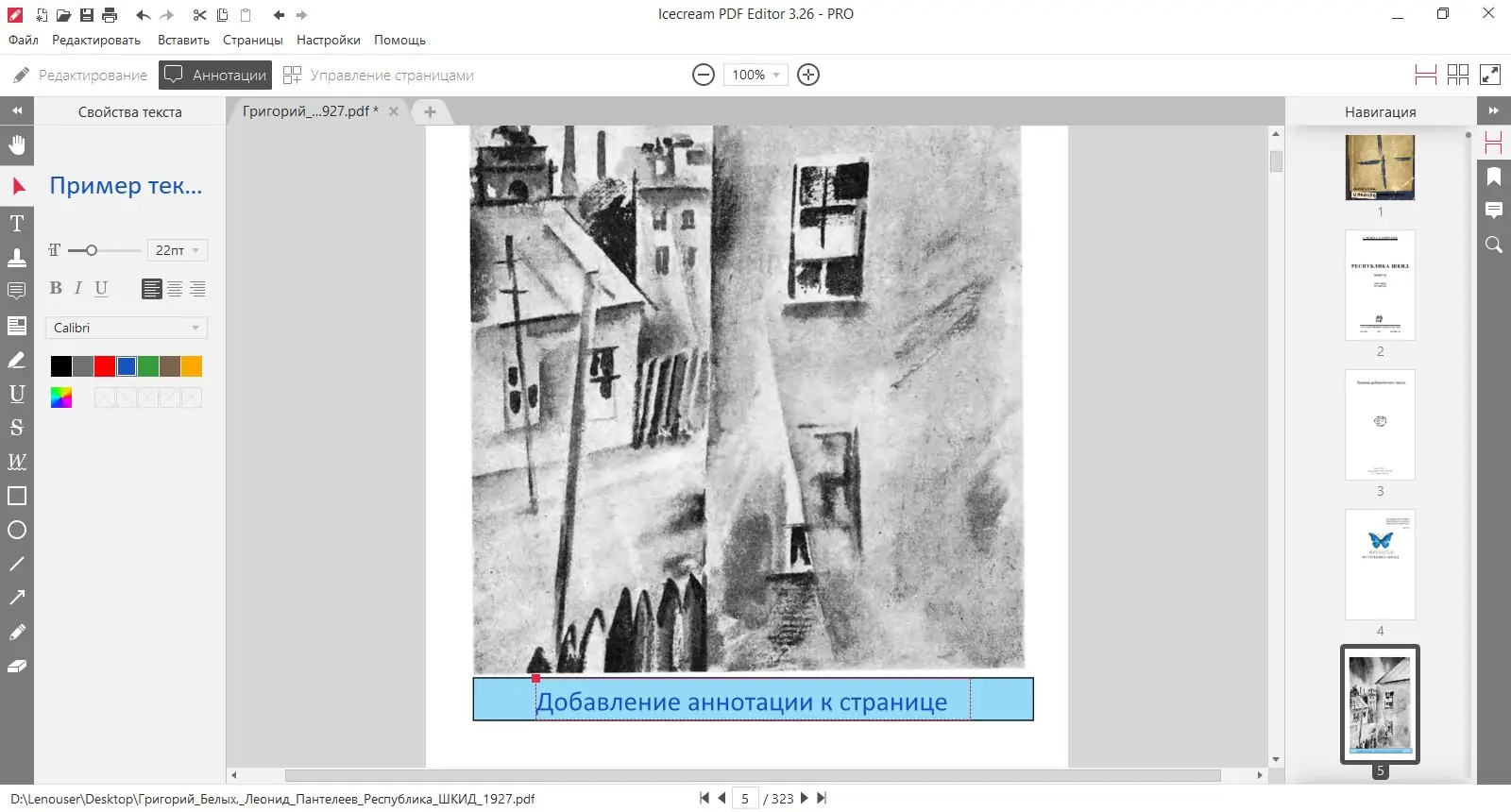The image size is (1511, 812).
Task: Open the custom rainbow color picker
Action: 61,398
